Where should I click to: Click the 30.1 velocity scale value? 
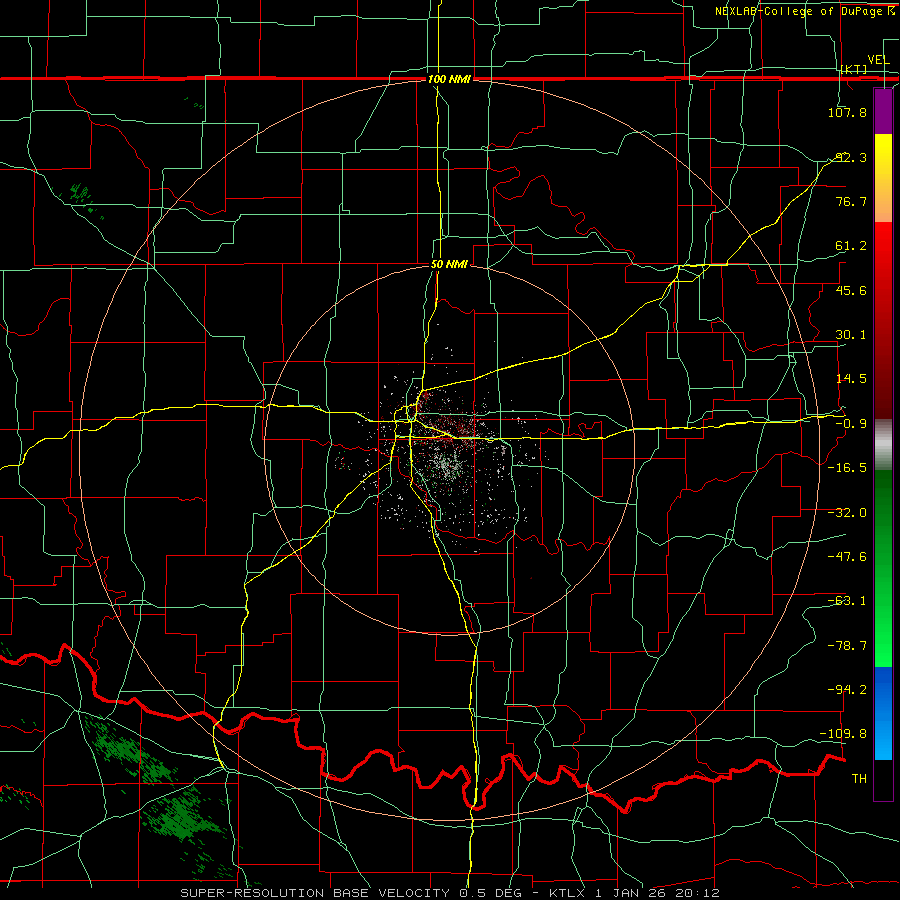851,335
